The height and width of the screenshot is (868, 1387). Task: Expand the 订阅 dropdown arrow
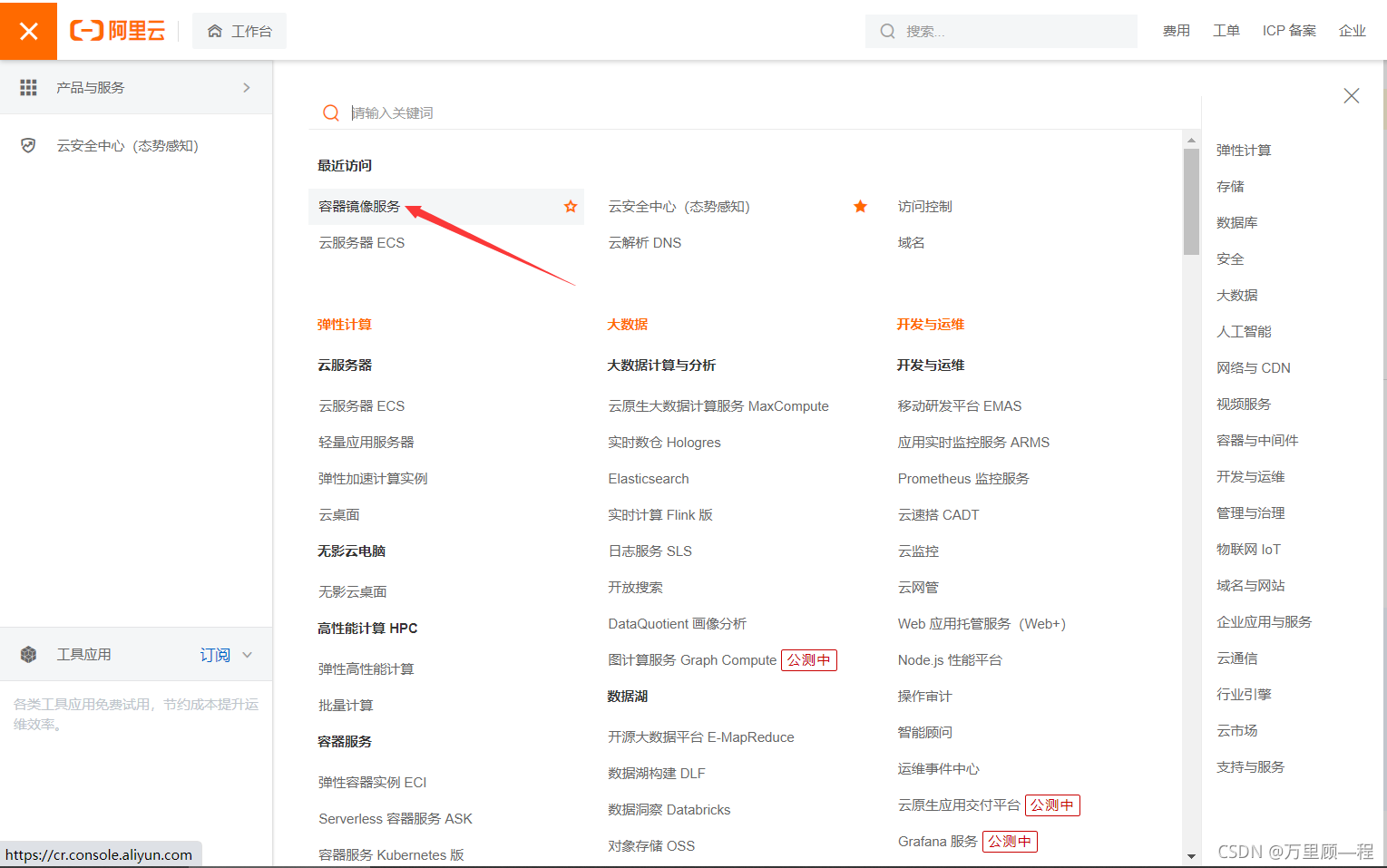click(248, 655)
